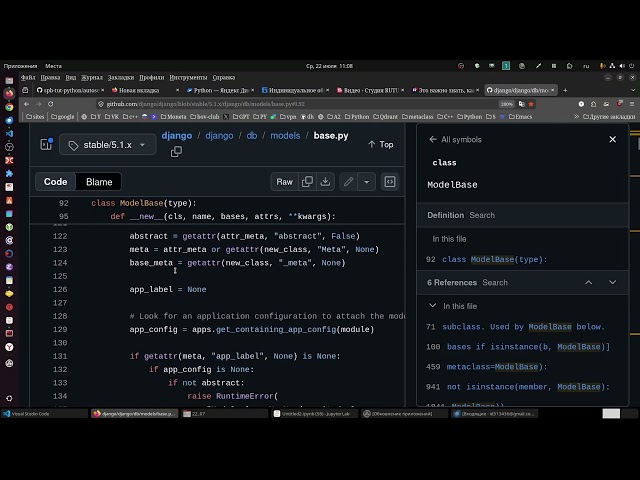Open the Qdrant bookmarks folder
Screen dimensions: 640x480
(385, 117)
